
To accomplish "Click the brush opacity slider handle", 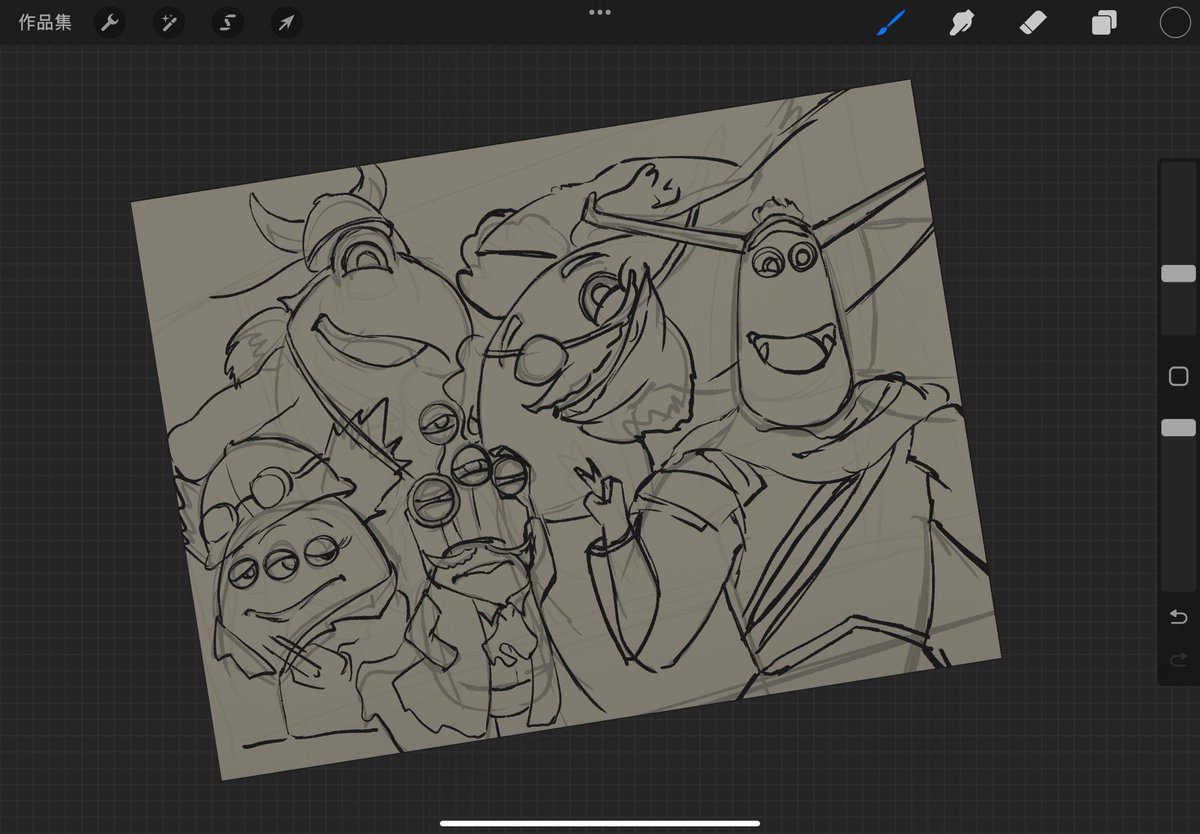I will pyautogui.click(x=1178, y=427).
